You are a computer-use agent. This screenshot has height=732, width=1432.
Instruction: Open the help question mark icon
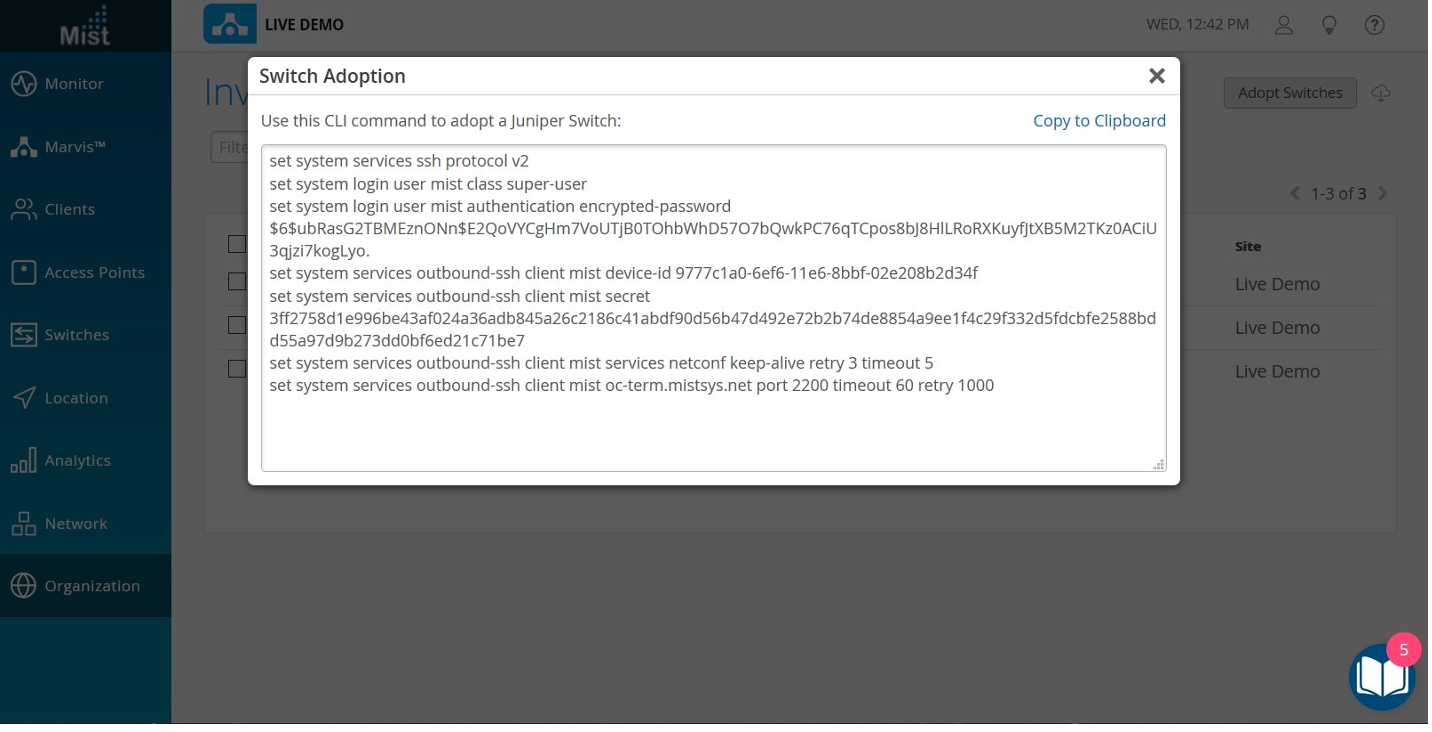coord(1375,25)
